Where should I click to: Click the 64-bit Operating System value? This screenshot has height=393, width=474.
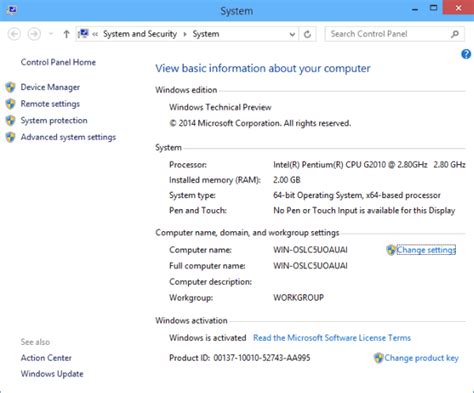[x=357, y=195]
